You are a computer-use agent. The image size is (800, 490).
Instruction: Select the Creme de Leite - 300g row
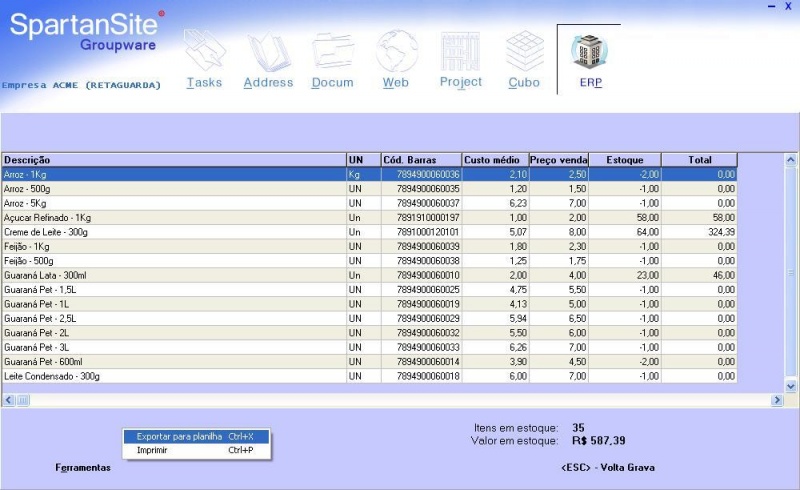pyautogui.click(x=369, y=232)
